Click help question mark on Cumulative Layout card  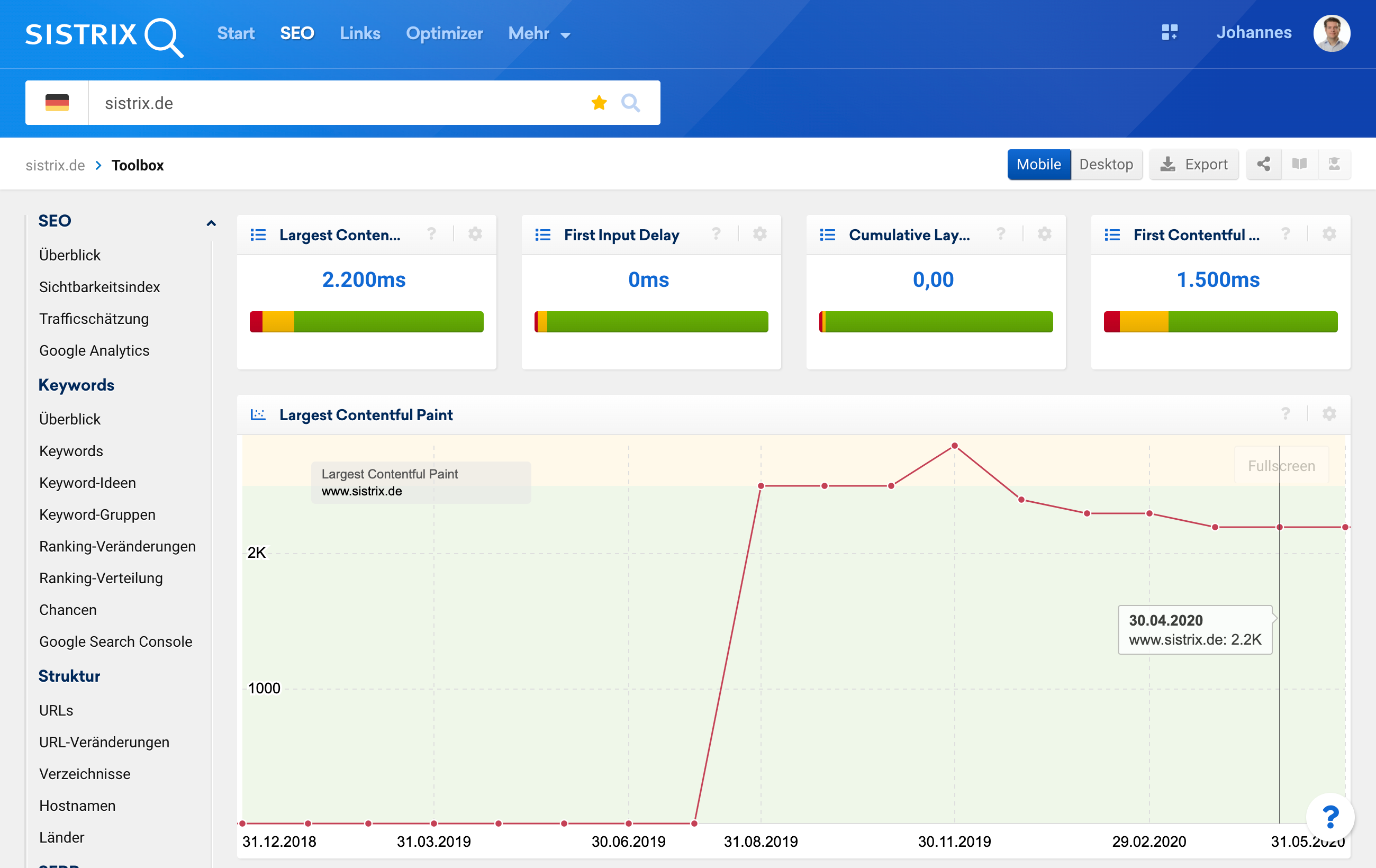tap(1001, 234)
